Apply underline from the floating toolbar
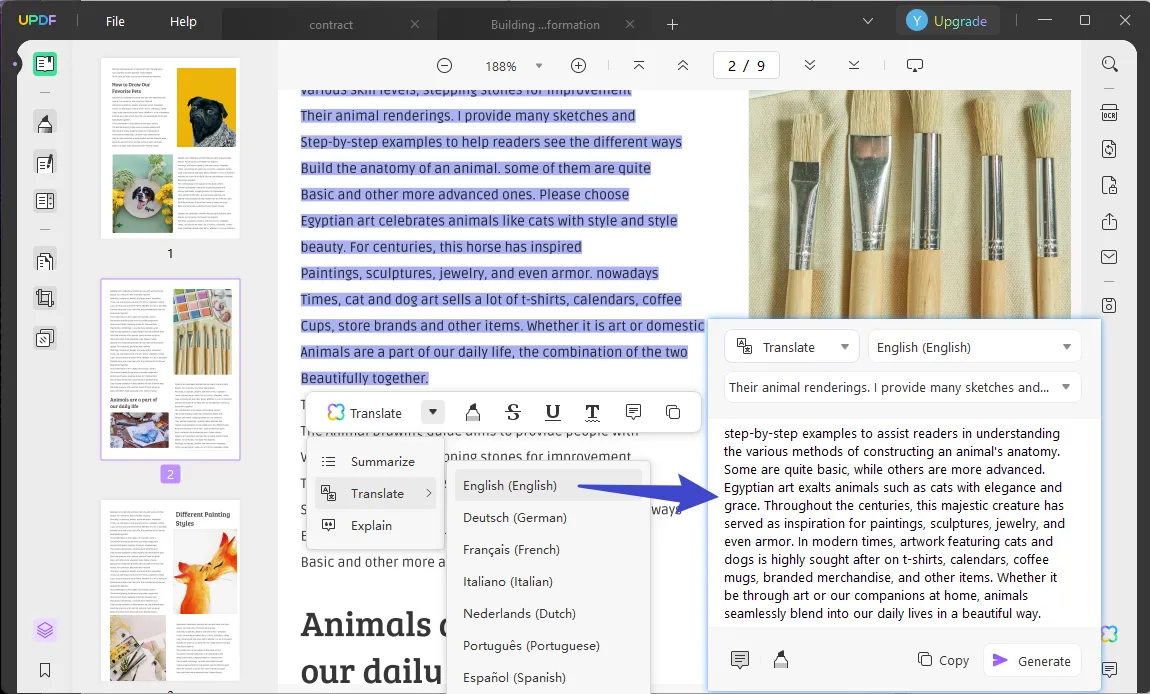This screenshot has height=694, width=1150. (x=552, y=412)
